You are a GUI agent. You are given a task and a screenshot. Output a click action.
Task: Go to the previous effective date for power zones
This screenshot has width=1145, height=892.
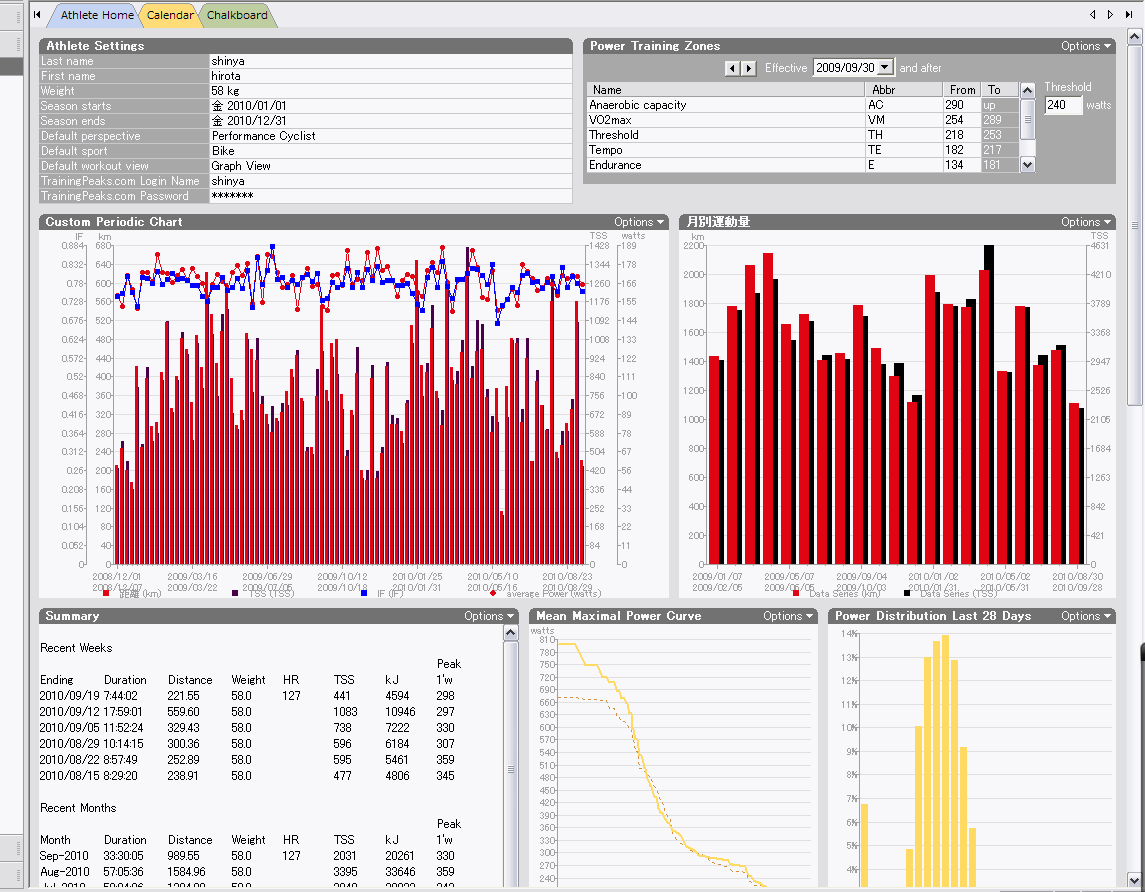pyautogui.click(x=732, y=68)
